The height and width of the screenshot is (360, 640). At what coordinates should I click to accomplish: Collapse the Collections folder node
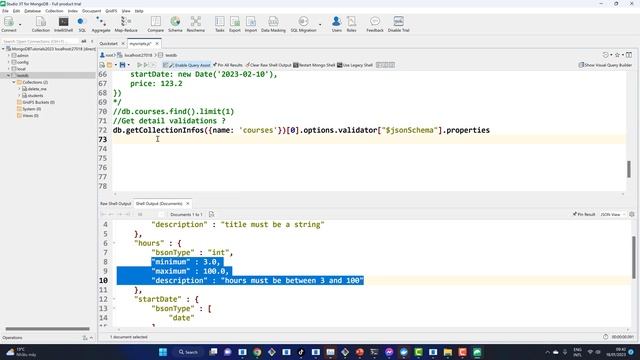pos(14,82)
